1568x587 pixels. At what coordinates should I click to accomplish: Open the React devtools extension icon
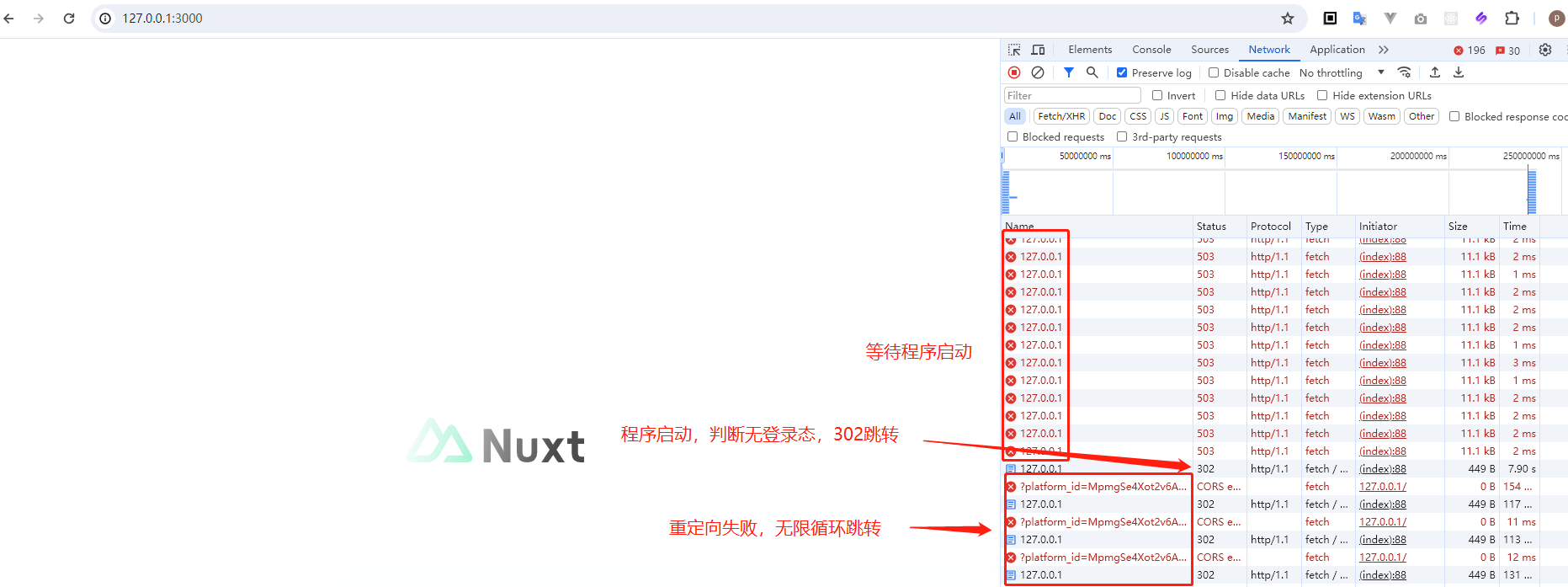pyautogui.click(x=1451, y=19)
